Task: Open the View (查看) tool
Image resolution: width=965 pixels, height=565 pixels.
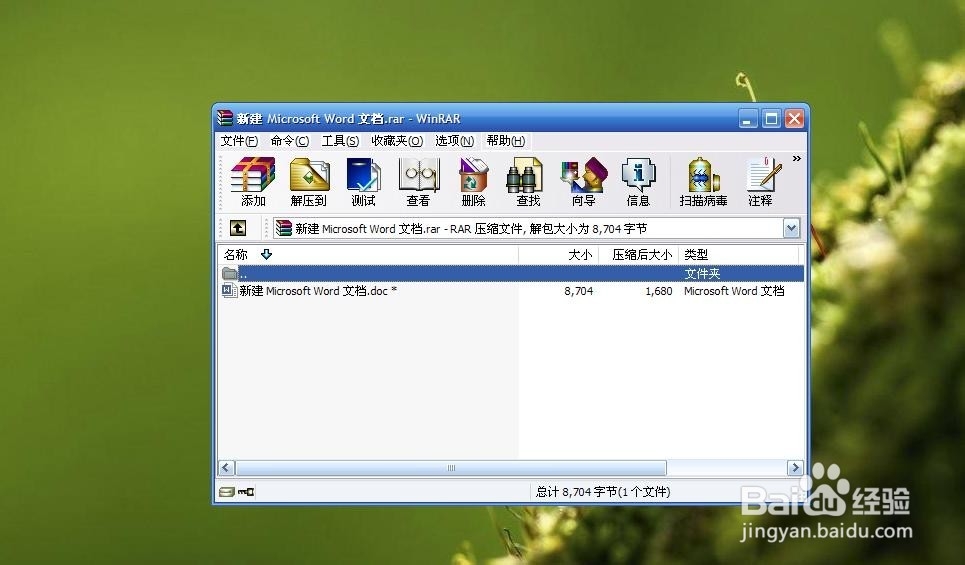Action: coord(418,182)
